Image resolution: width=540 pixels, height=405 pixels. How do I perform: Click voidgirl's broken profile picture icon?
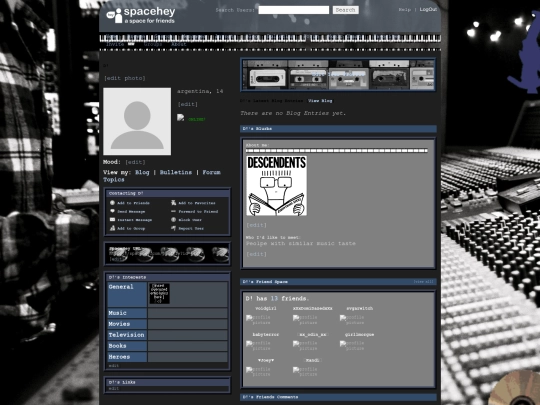click(x=249, y=318)
